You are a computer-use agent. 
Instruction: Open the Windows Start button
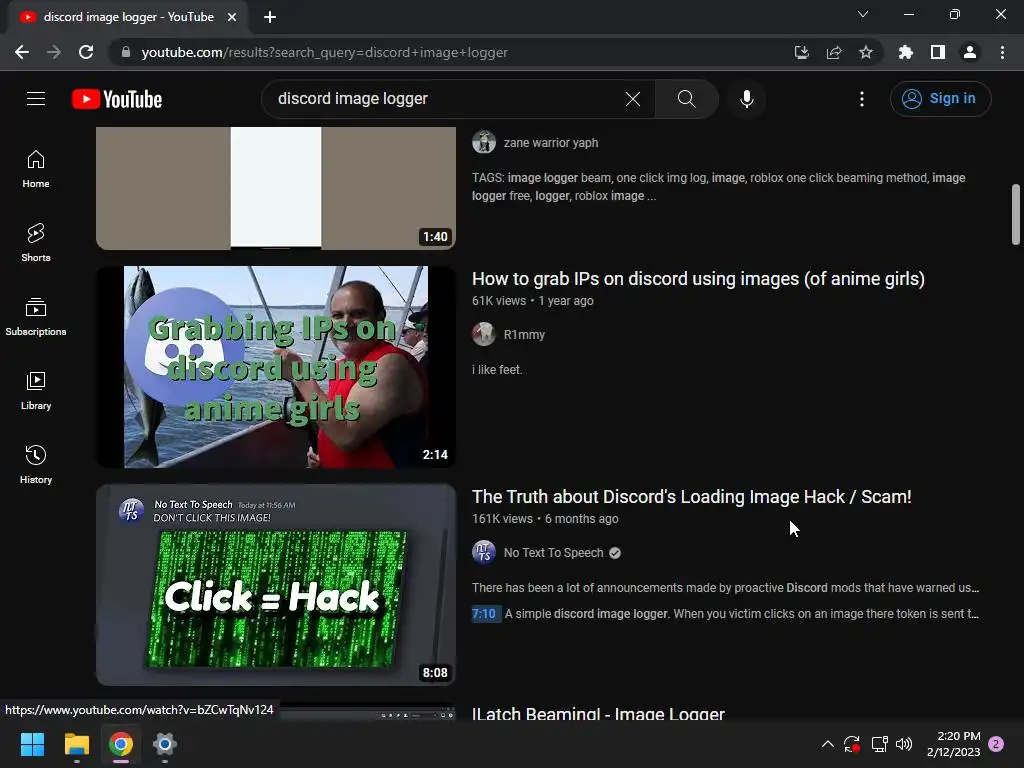tap(33, 744)
